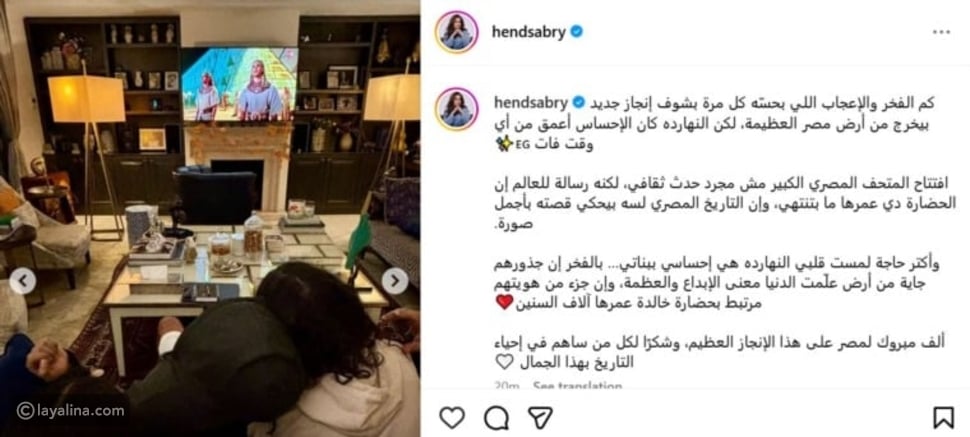
Task: Click the verified badge beside header username
Action: coord(577,32)
